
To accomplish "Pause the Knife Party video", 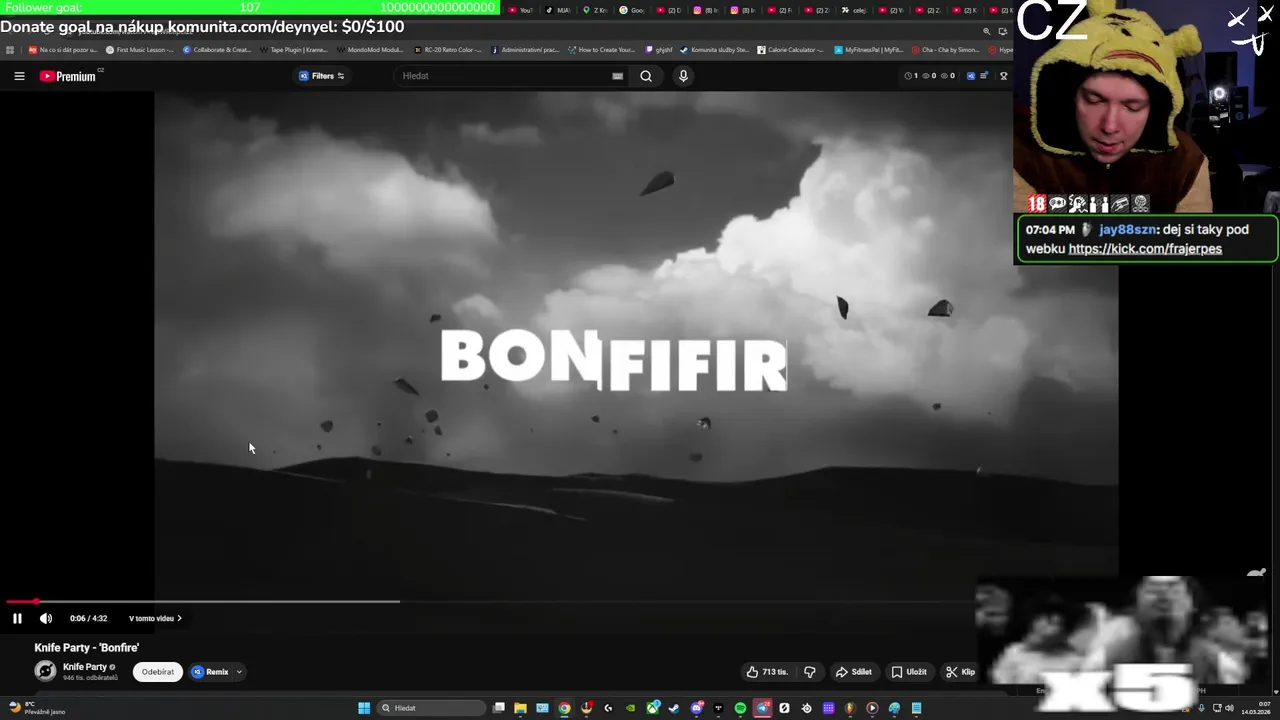I will [17, 618].
